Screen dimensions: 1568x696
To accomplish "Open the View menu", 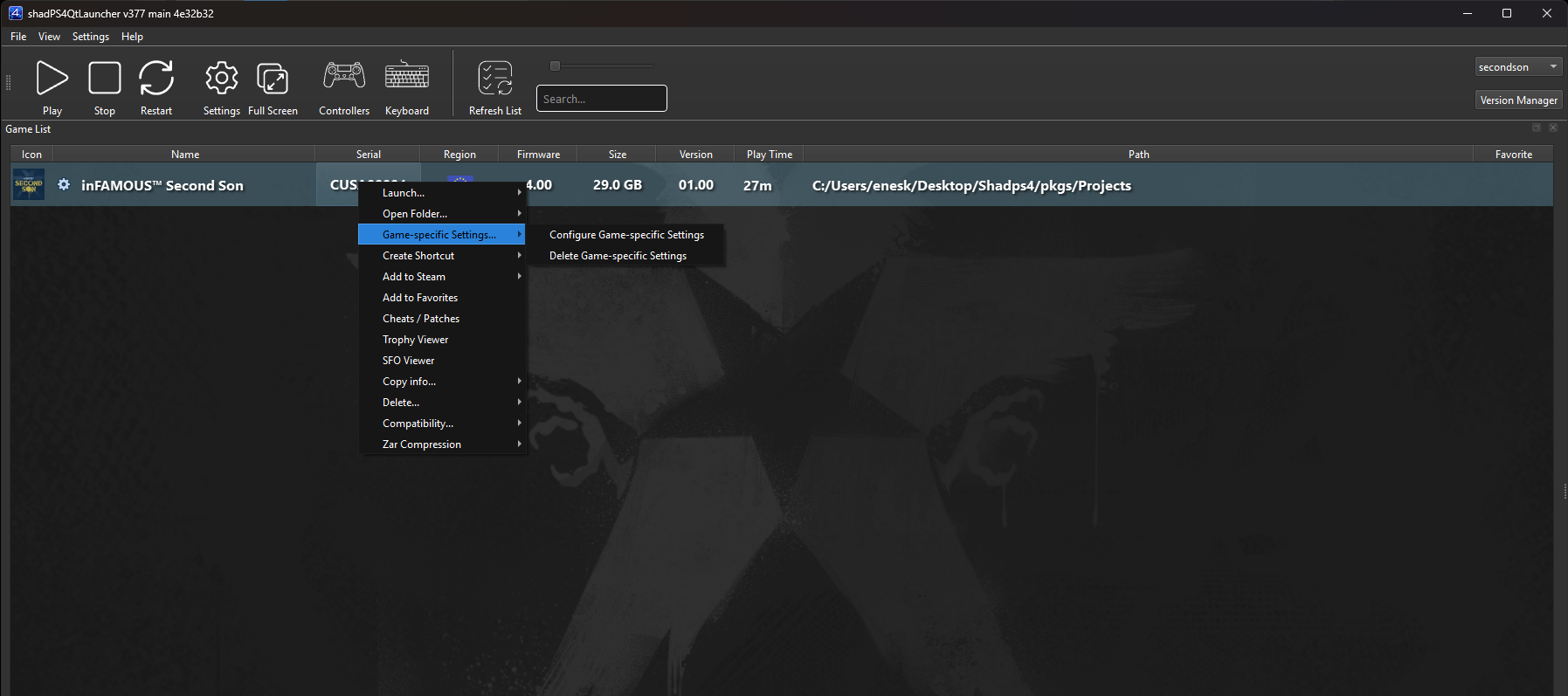I will point(49,37).
